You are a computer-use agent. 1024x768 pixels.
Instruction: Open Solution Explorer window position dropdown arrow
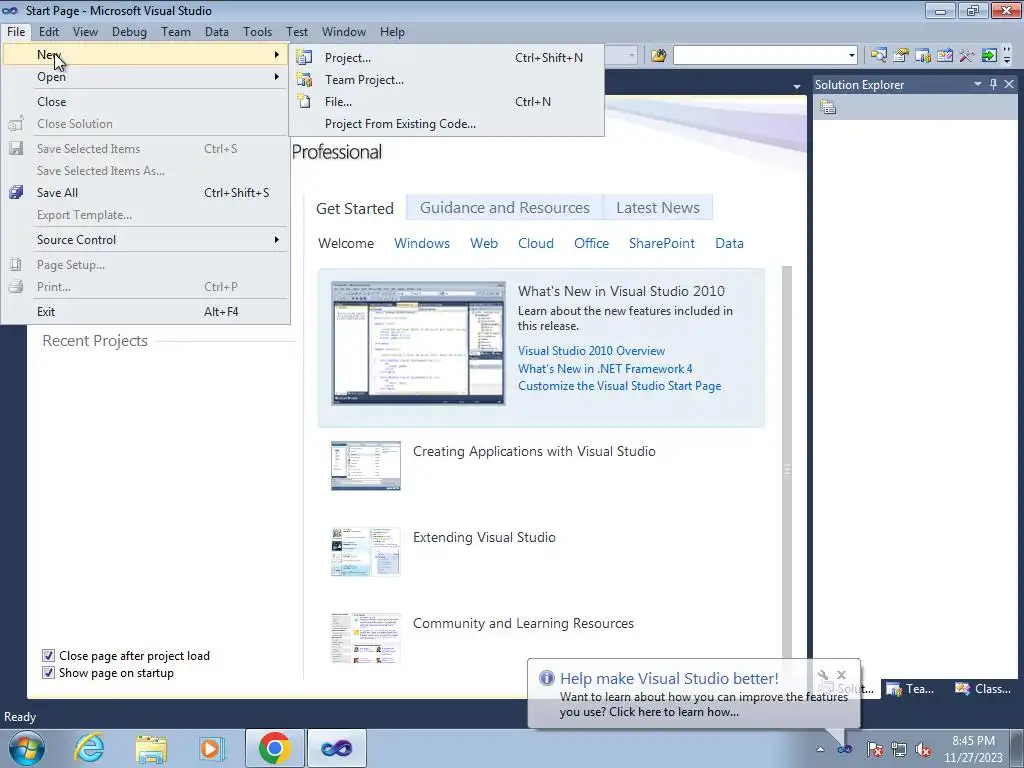pos(978,84)
